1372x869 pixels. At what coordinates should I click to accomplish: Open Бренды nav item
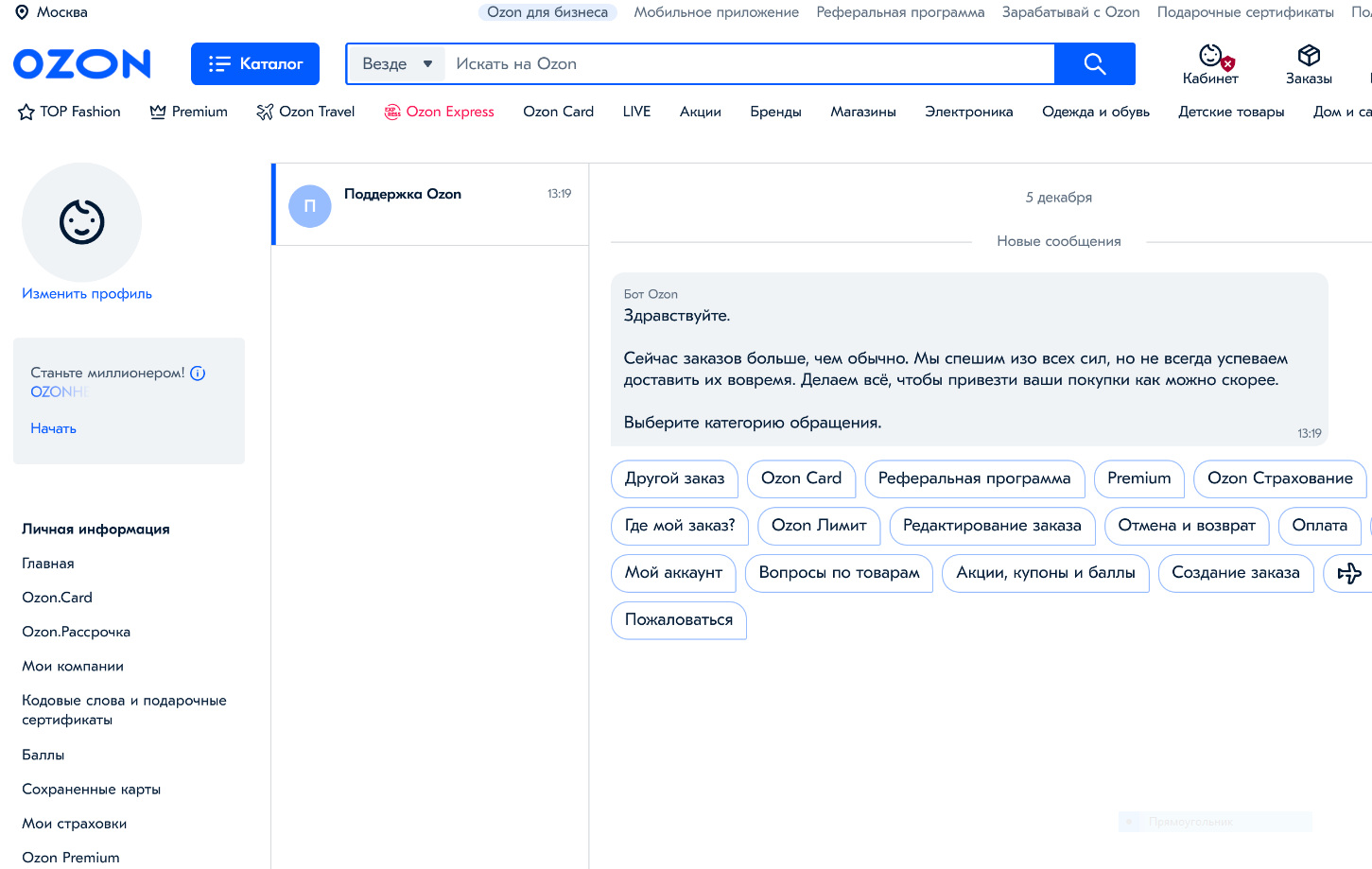tap(775, 112)
